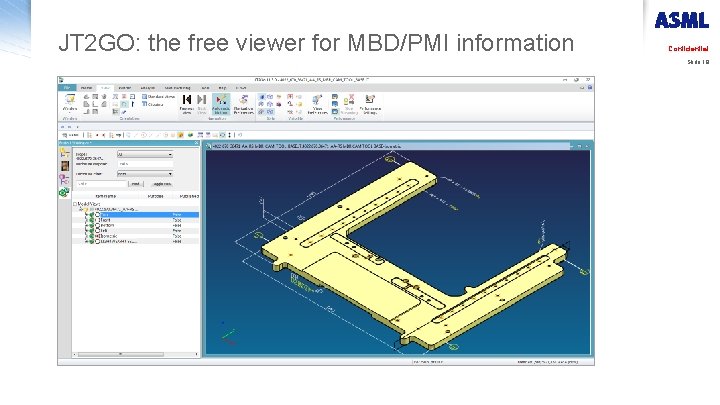Click the yellow globe icon in the lower toolbar
The height and width of the screenshot is (405, 720).
(180, 135)
